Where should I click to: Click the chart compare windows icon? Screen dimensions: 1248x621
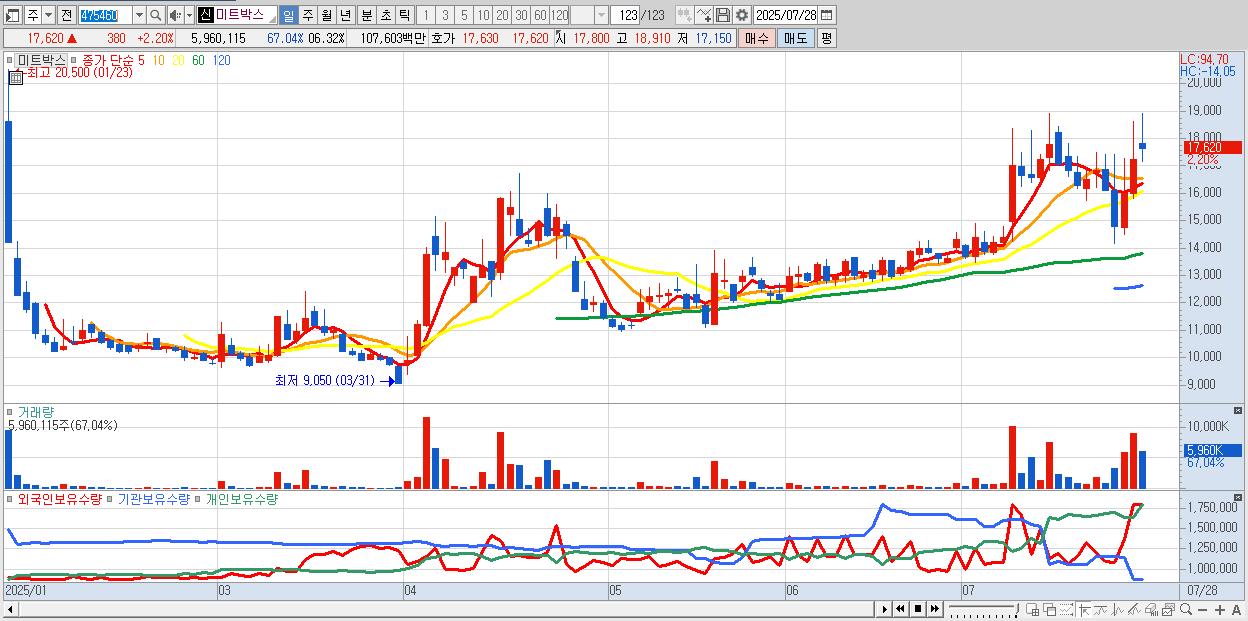point(1168,609)
